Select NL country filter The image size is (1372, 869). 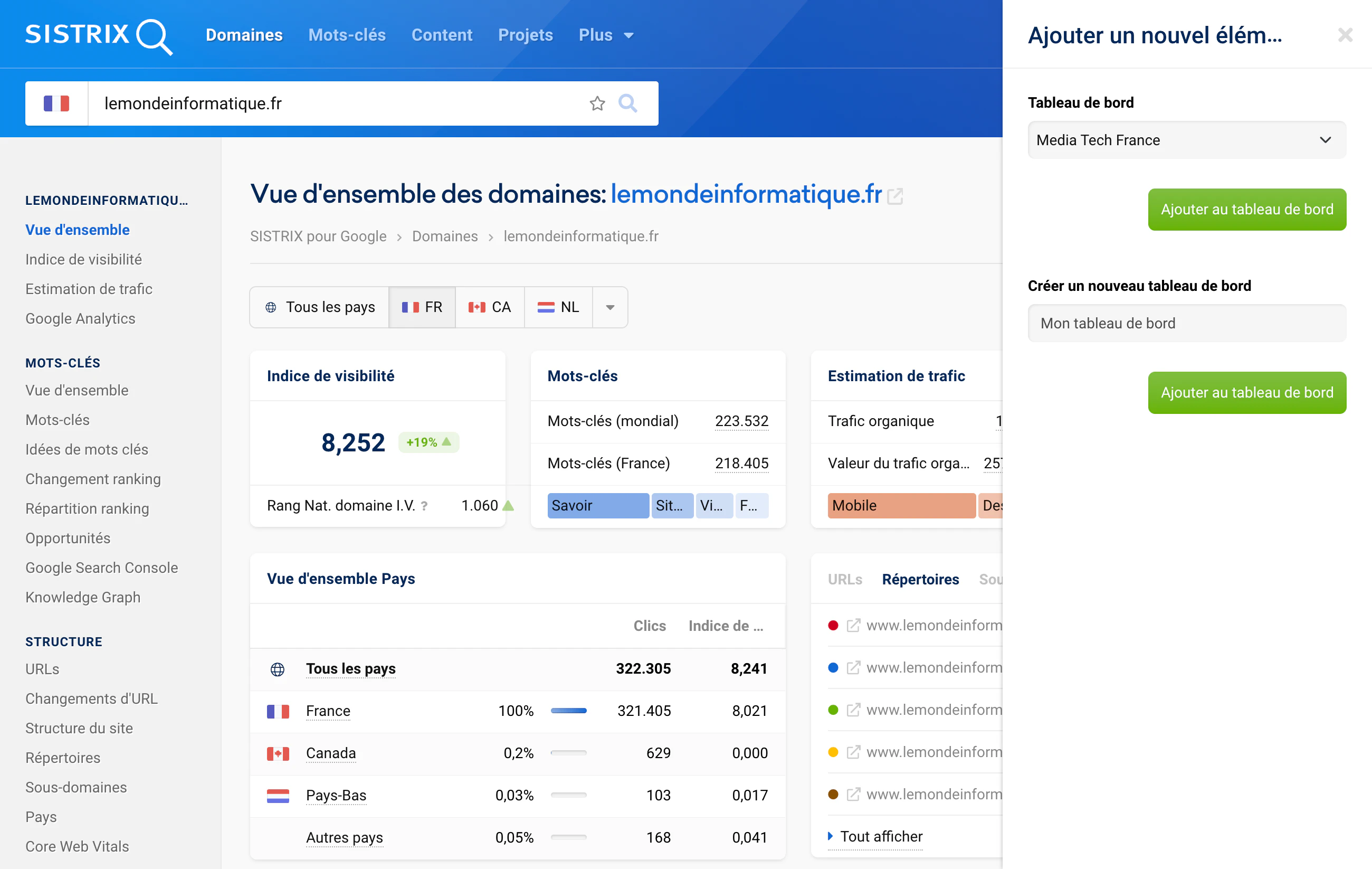[x=558, y=307]
